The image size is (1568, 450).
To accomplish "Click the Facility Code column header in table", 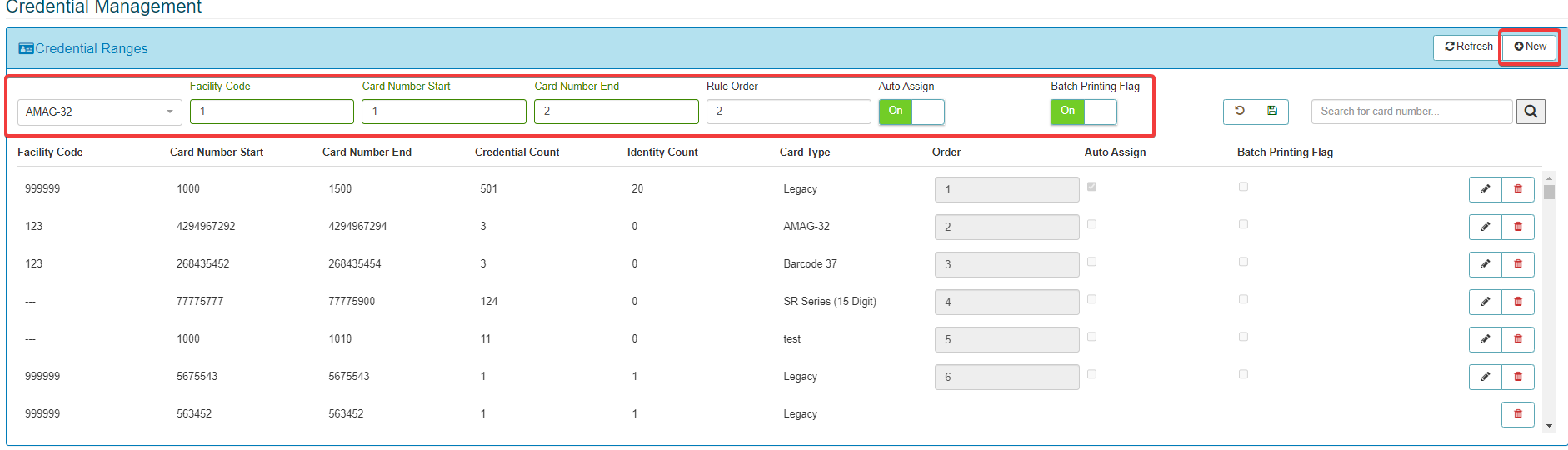I will coord(50,152).
